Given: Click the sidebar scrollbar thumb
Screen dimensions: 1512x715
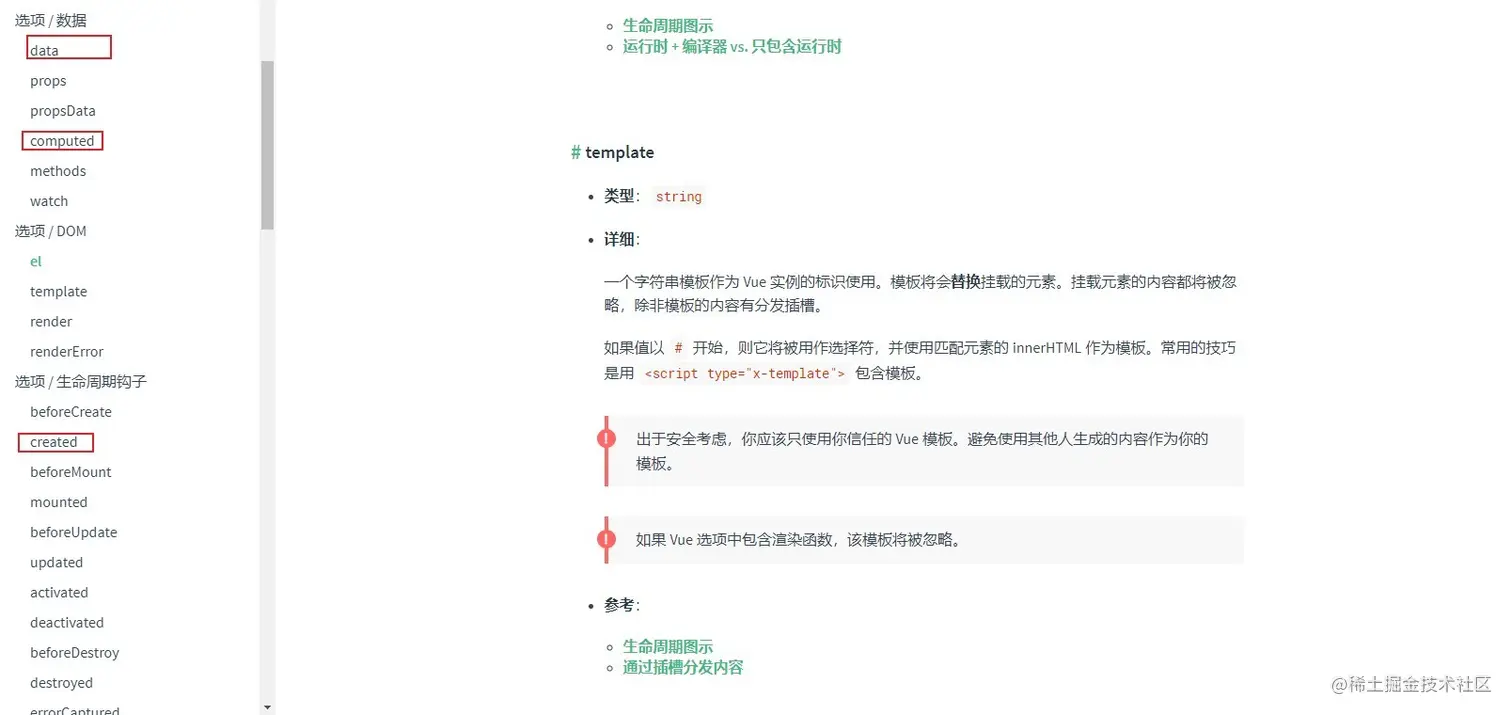Looking at the screenshot, I should click(x=267, y=145).
